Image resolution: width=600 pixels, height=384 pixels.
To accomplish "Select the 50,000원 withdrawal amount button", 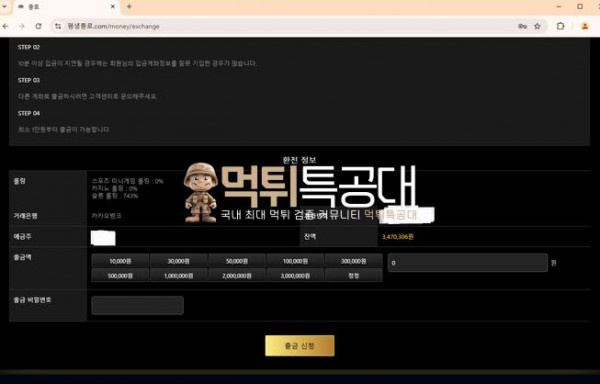I will (x=237, y=261).
